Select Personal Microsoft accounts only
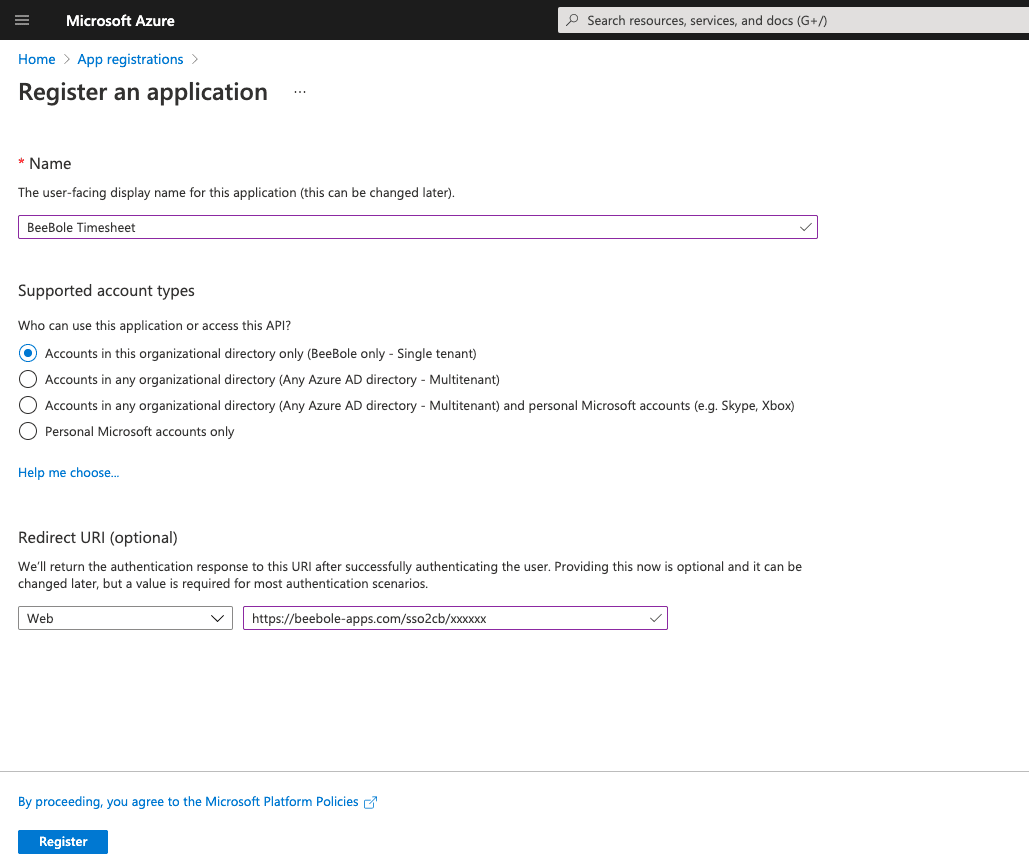 click(27, 431)
